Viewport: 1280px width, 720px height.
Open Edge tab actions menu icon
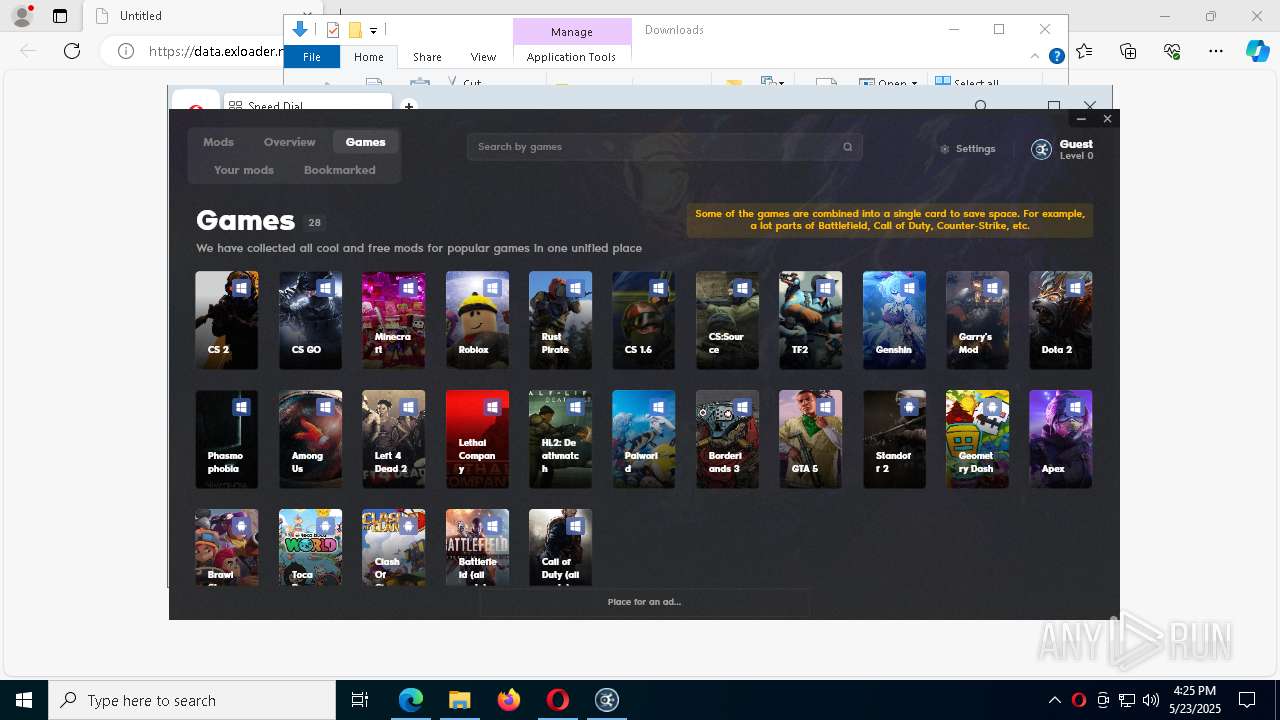coord(60,16)
